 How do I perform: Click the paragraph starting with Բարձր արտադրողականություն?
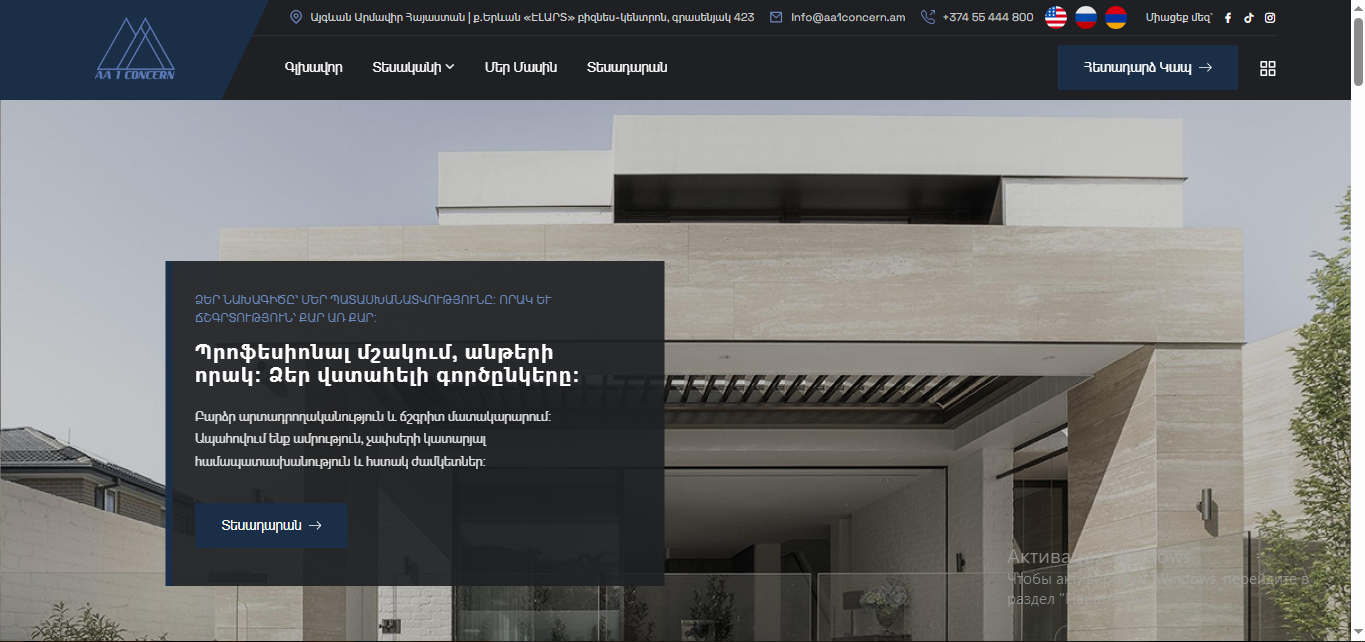coord(373,439)
